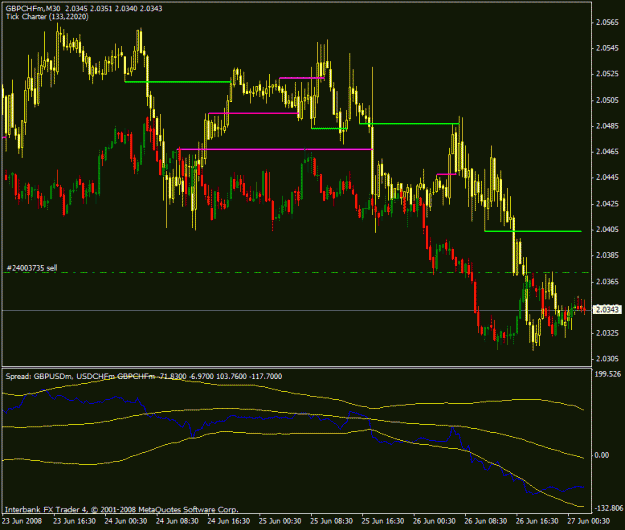Image resolution: width=625 pixels, height=530 pixels.
Task: Select the long magenta horizontal line near 2.0465
Action: point(275,149)
